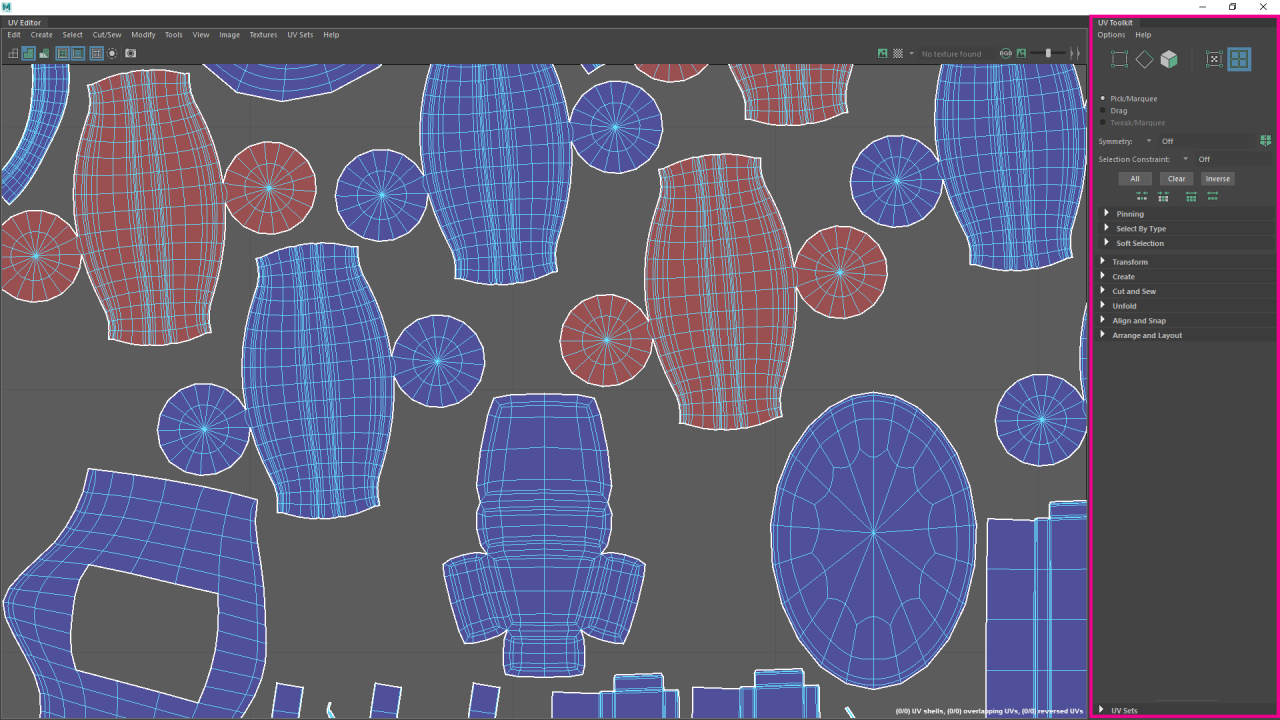Toggle the checkerboard texture display icon
This screenshot has width=1280, height=720.
[x=898, y=53]
